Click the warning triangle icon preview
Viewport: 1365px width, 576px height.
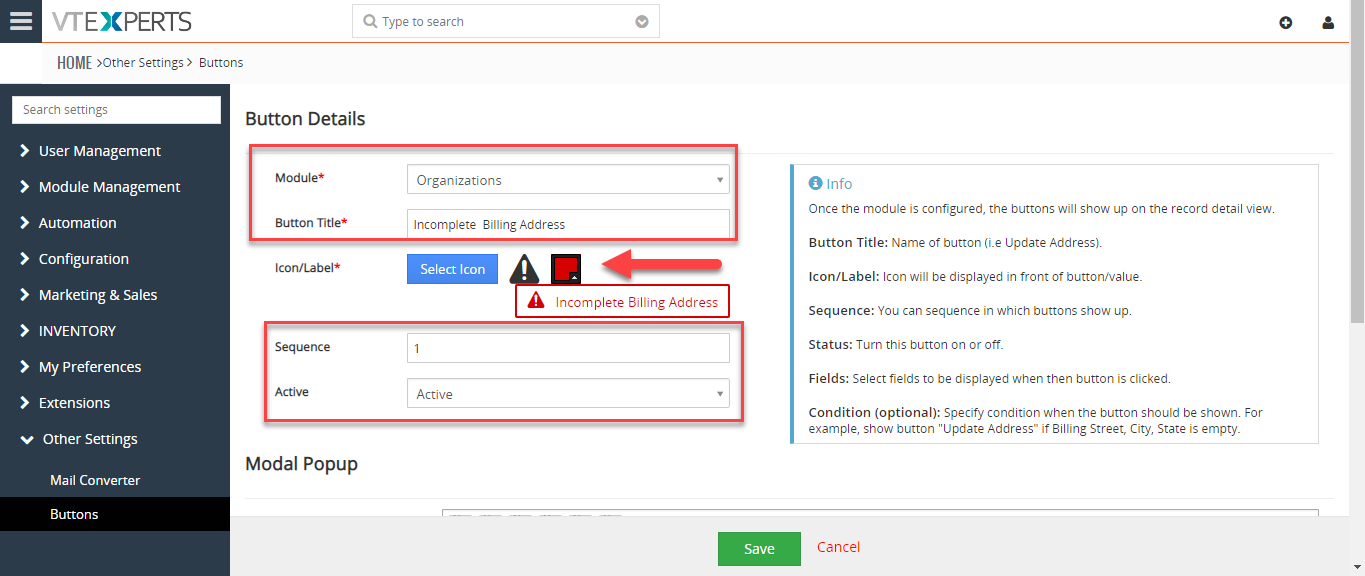click(525, 269)
